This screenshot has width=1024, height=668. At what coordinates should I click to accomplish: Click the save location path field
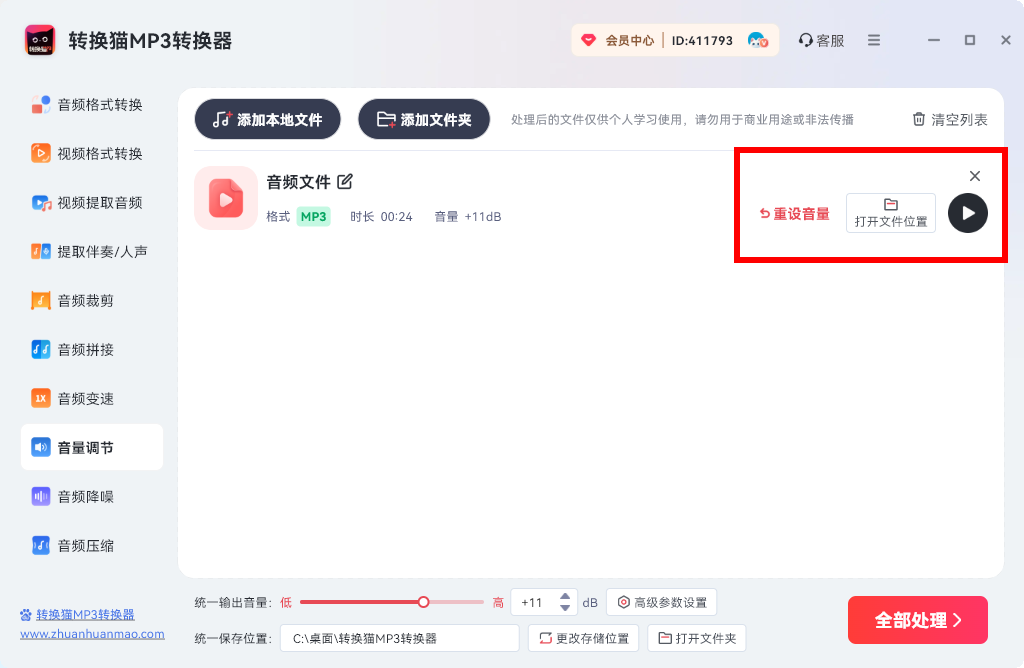(400, 638)
